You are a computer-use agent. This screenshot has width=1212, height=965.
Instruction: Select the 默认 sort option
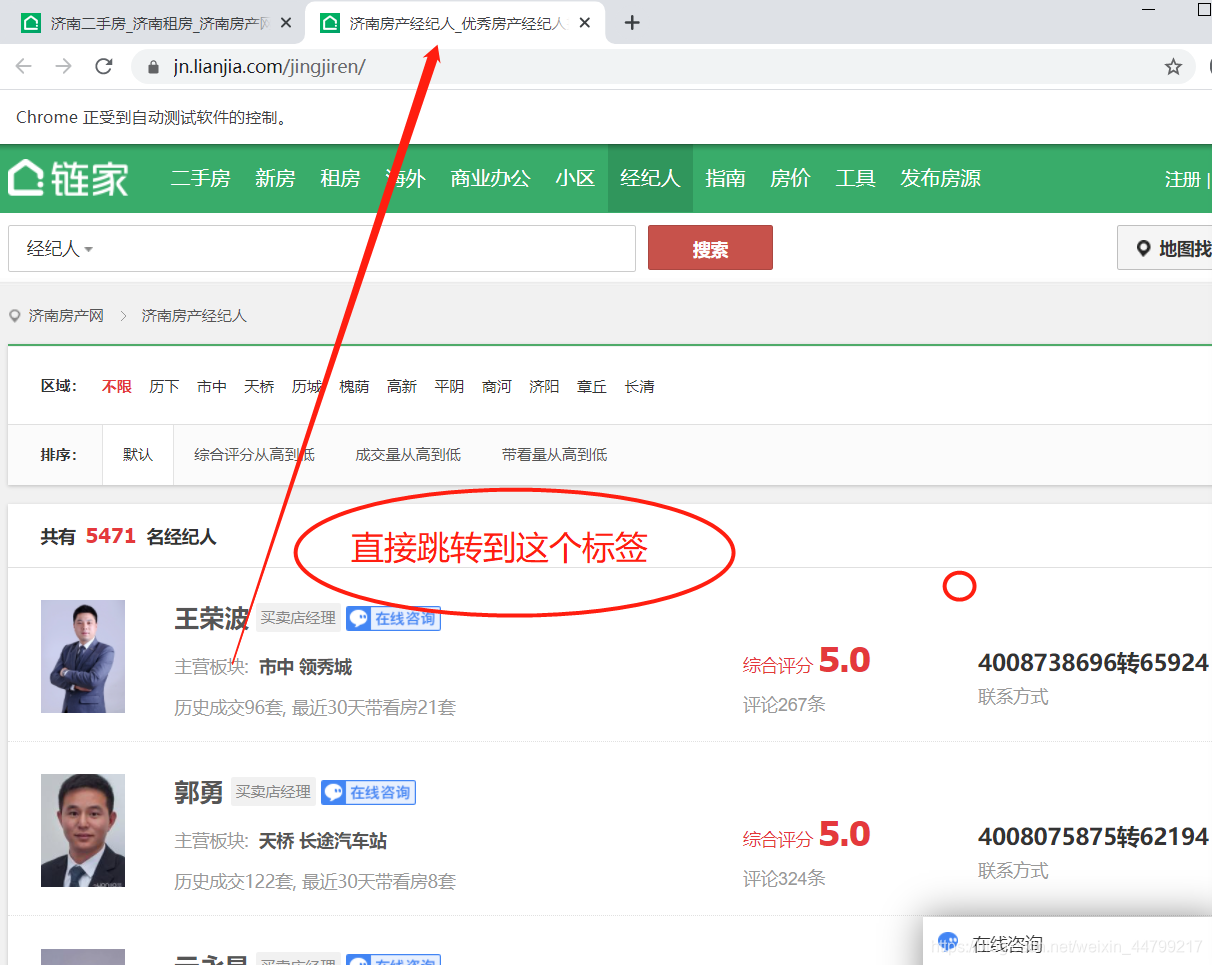click(x=138, y=454)
